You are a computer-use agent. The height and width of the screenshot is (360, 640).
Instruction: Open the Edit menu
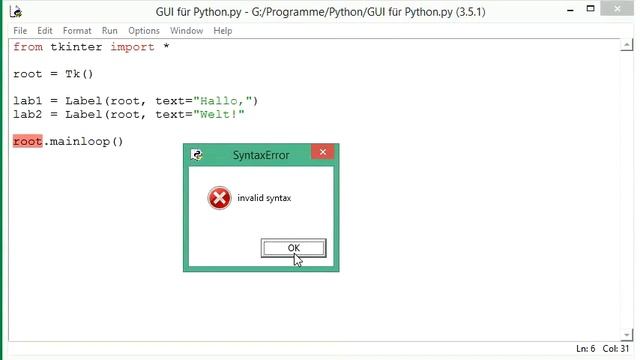44,31
